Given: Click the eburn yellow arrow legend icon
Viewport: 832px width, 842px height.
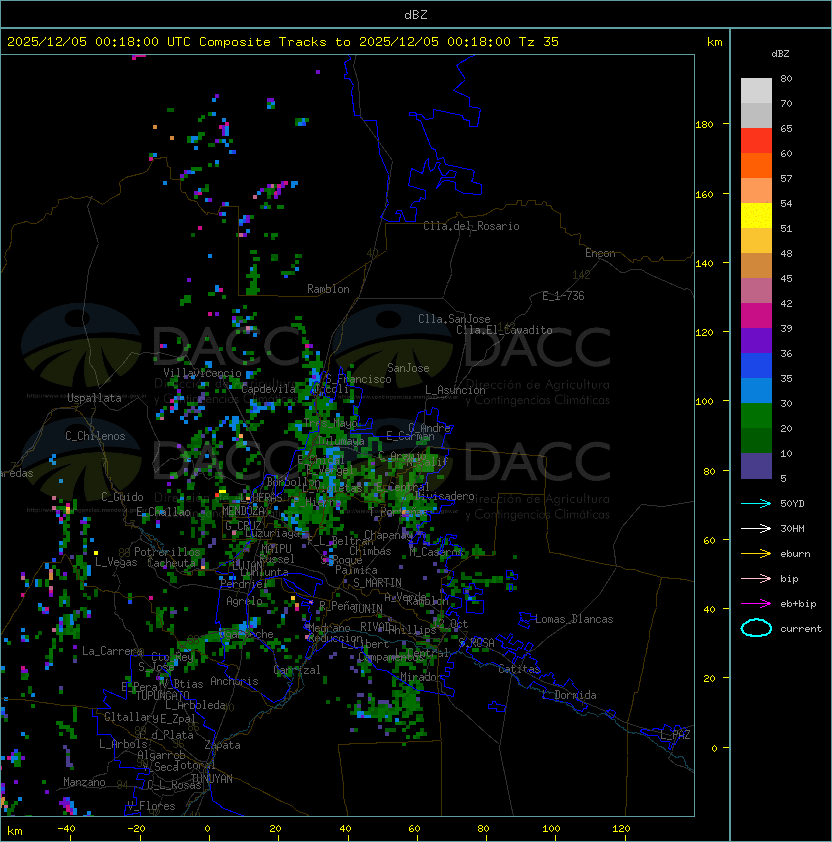Looking at the screenshot, I should [756, 554].
